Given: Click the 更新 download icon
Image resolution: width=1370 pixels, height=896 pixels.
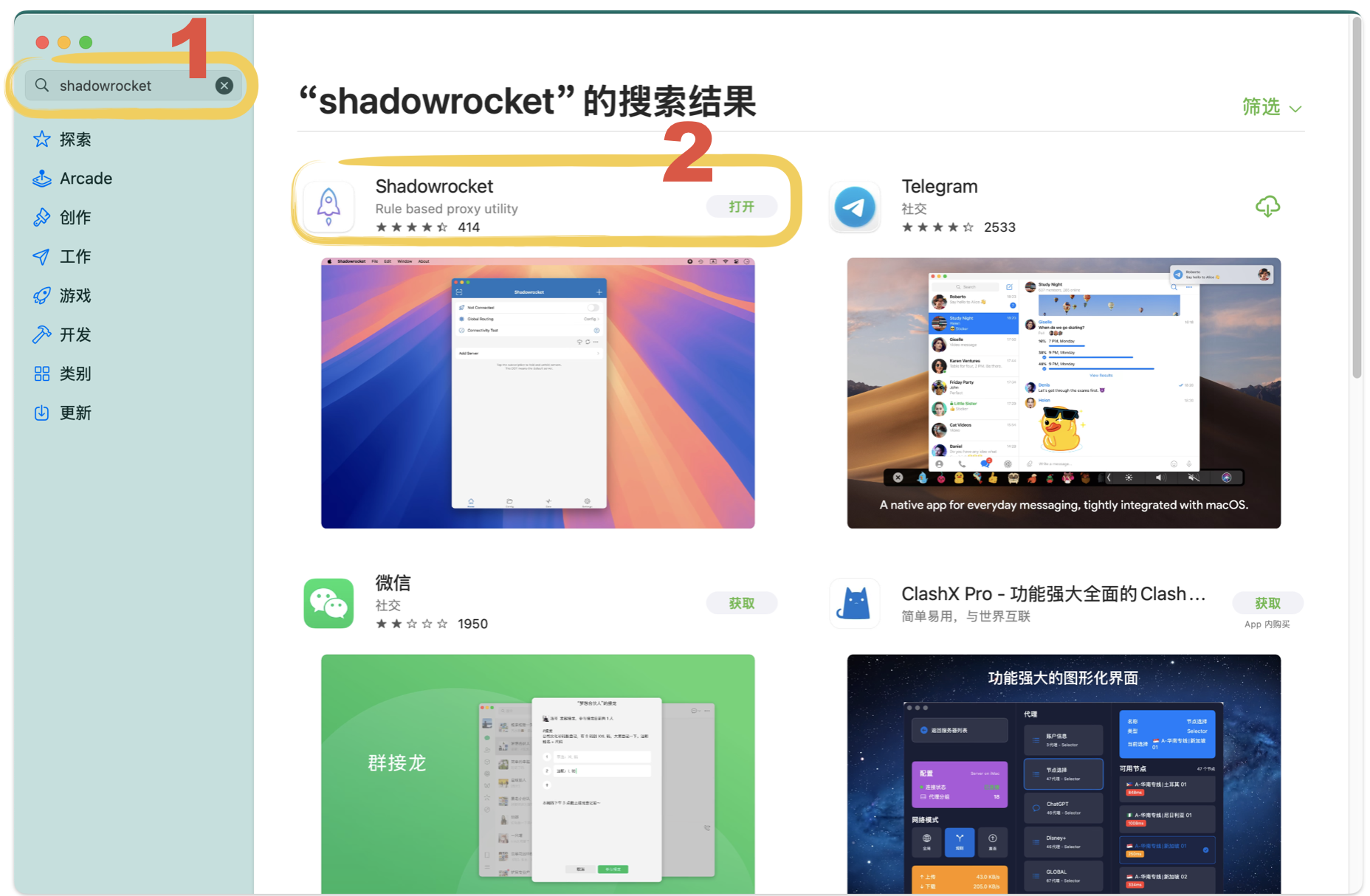Looking at the screenshot, I should pyautogui.click(x=42, y=413).
